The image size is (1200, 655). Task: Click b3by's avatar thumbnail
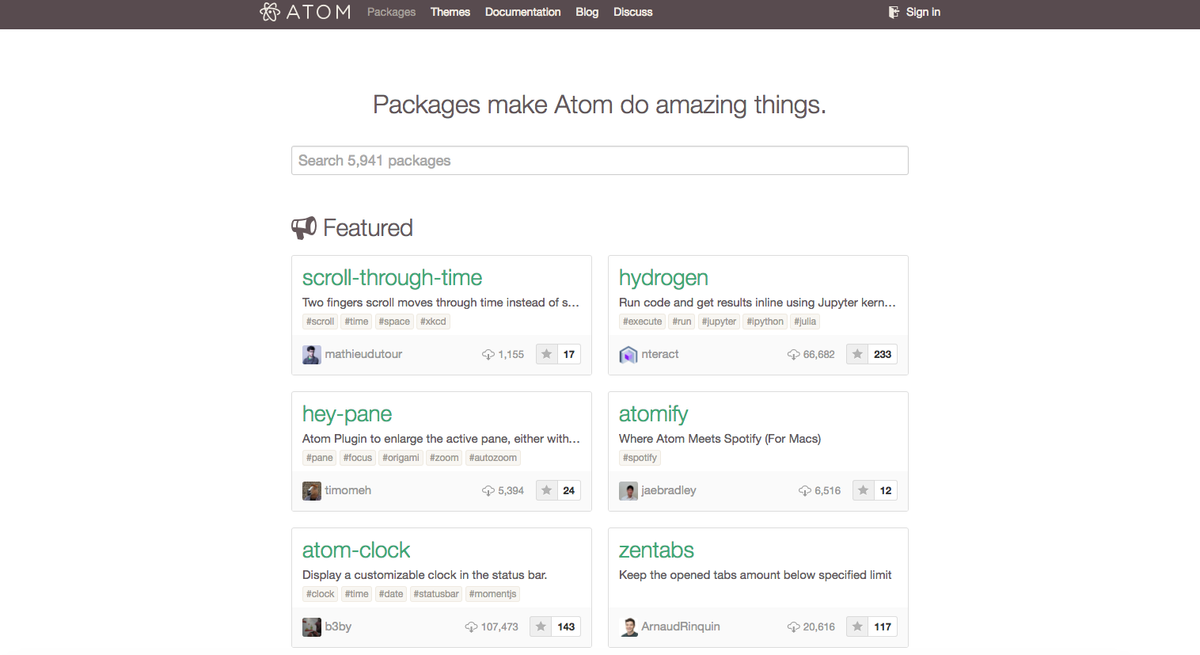[311, 626]
